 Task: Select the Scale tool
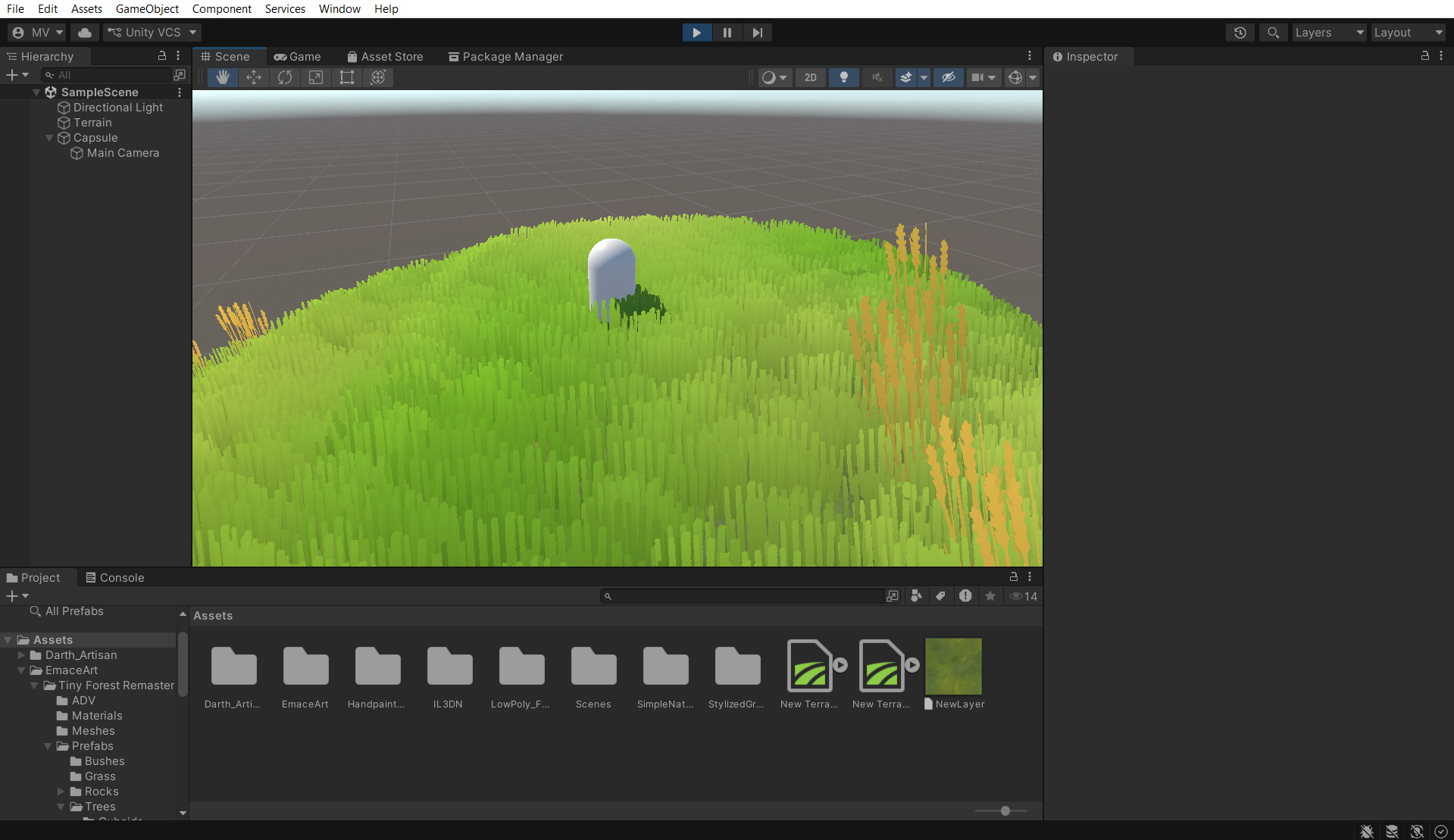pyautogui.click(x=316, y=77)
